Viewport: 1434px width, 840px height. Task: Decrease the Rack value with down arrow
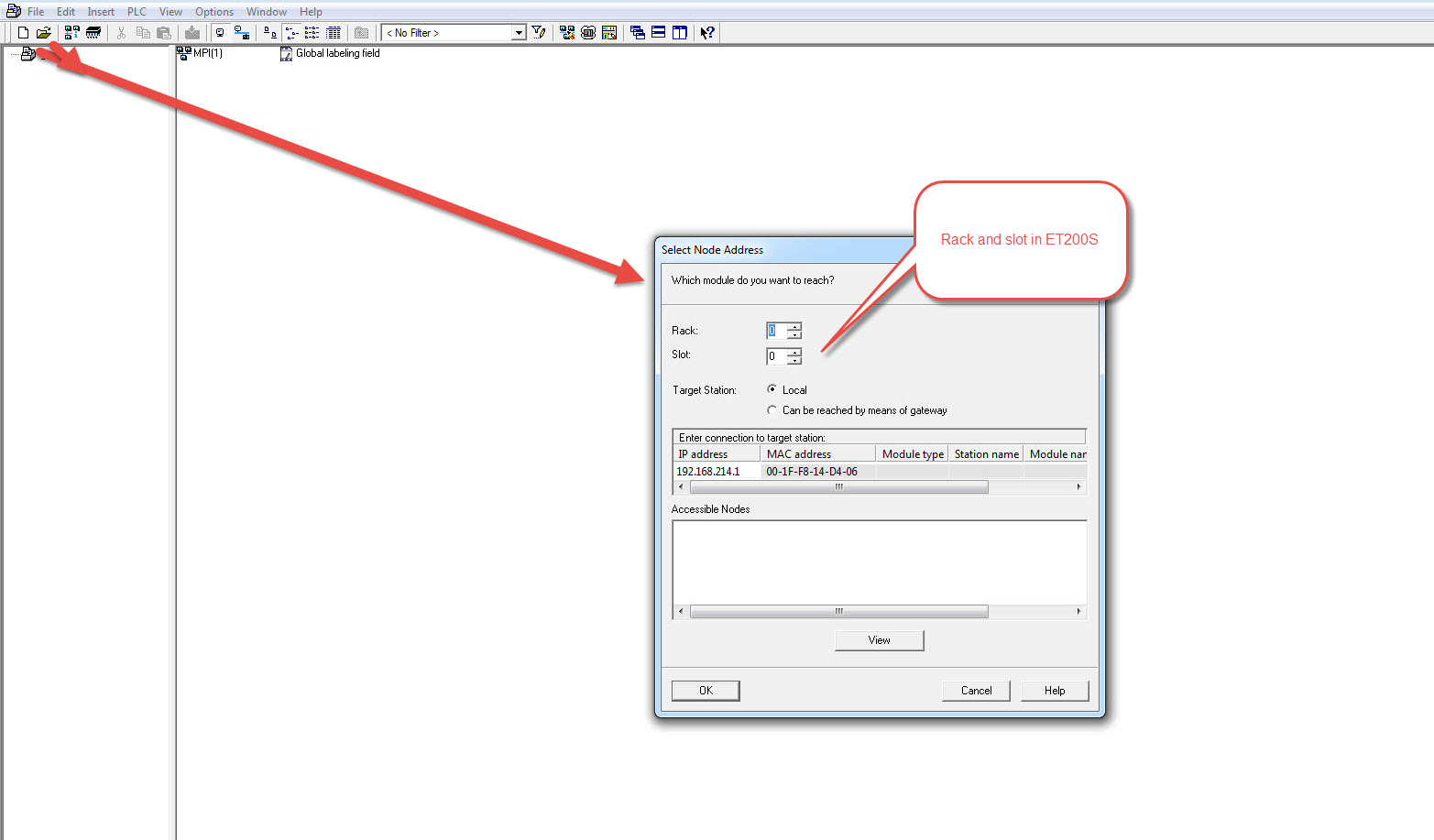[x=794, y=334]
